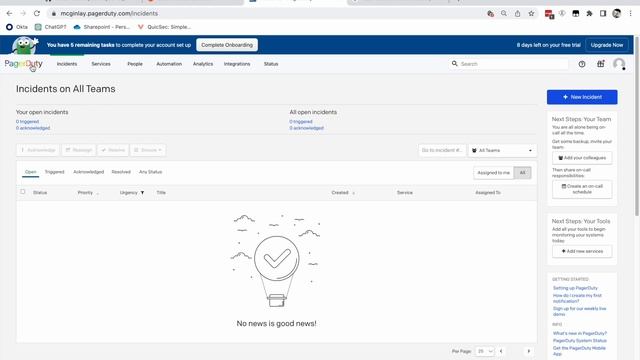Image resolution: width=640 pixels, height=360 pixels.
Task: Click the Upgrade Now button
Action: click(607, 45)
